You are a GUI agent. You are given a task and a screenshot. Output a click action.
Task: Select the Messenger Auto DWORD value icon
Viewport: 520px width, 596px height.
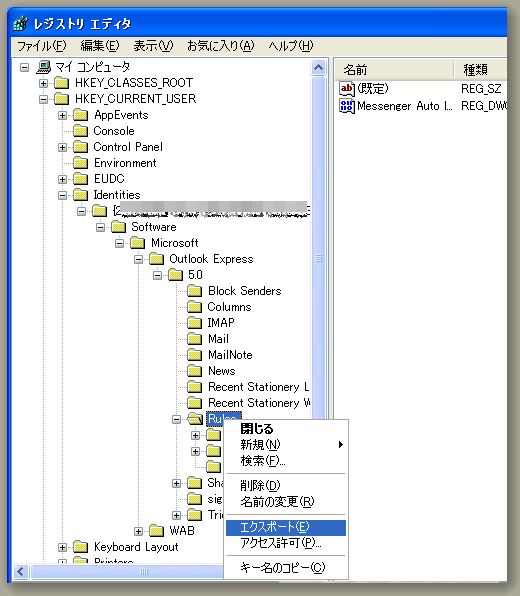point(347,106)
